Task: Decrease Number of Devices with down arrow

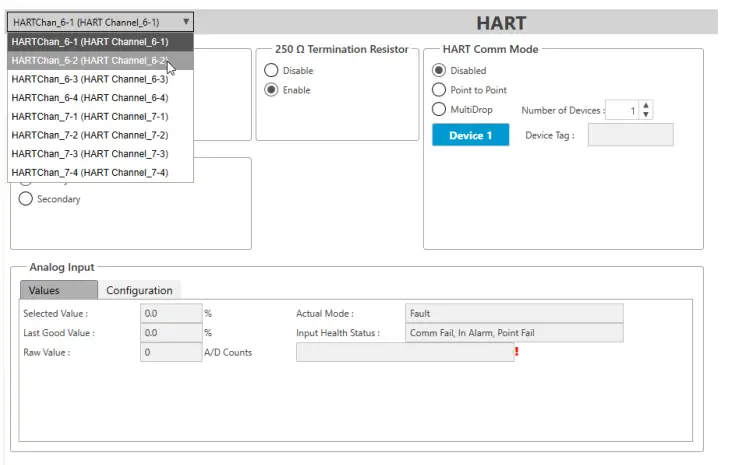Action: coord(646,115)
